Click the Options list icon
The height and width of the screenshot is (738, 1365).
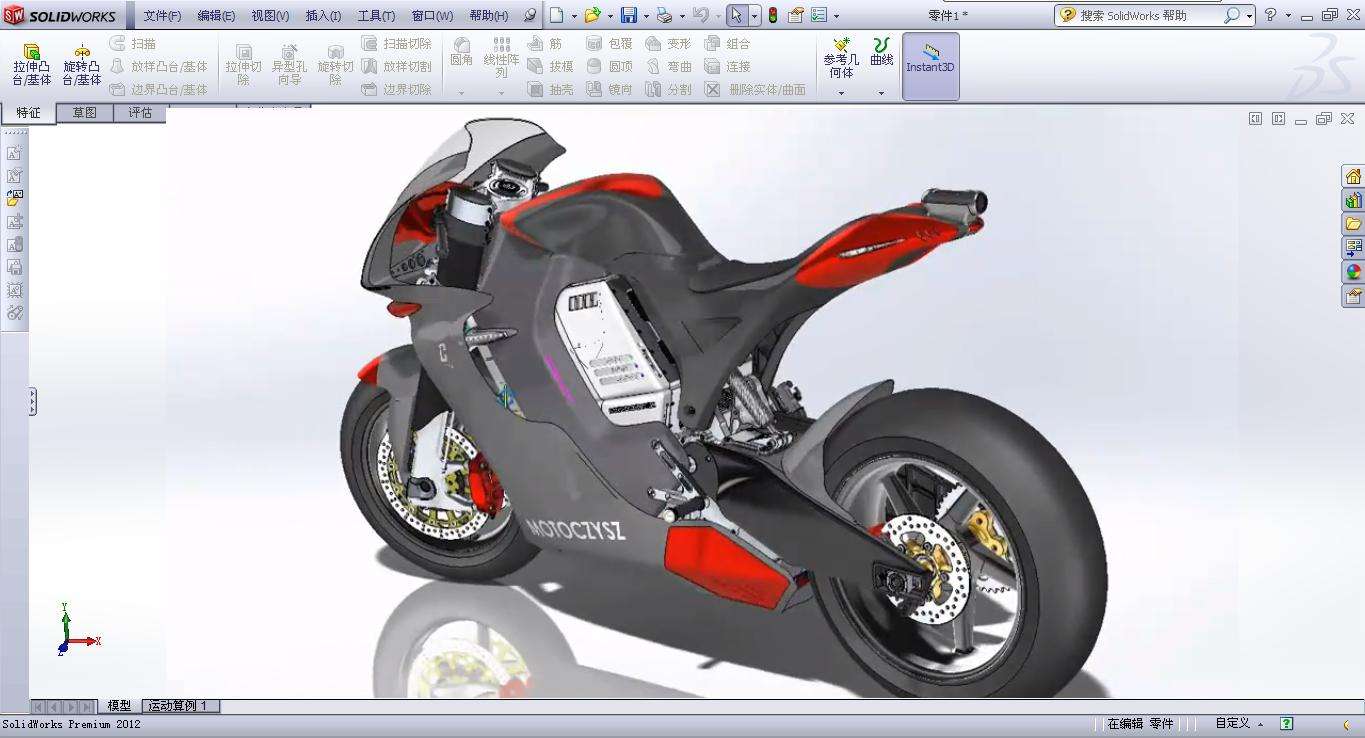[819, 15]
